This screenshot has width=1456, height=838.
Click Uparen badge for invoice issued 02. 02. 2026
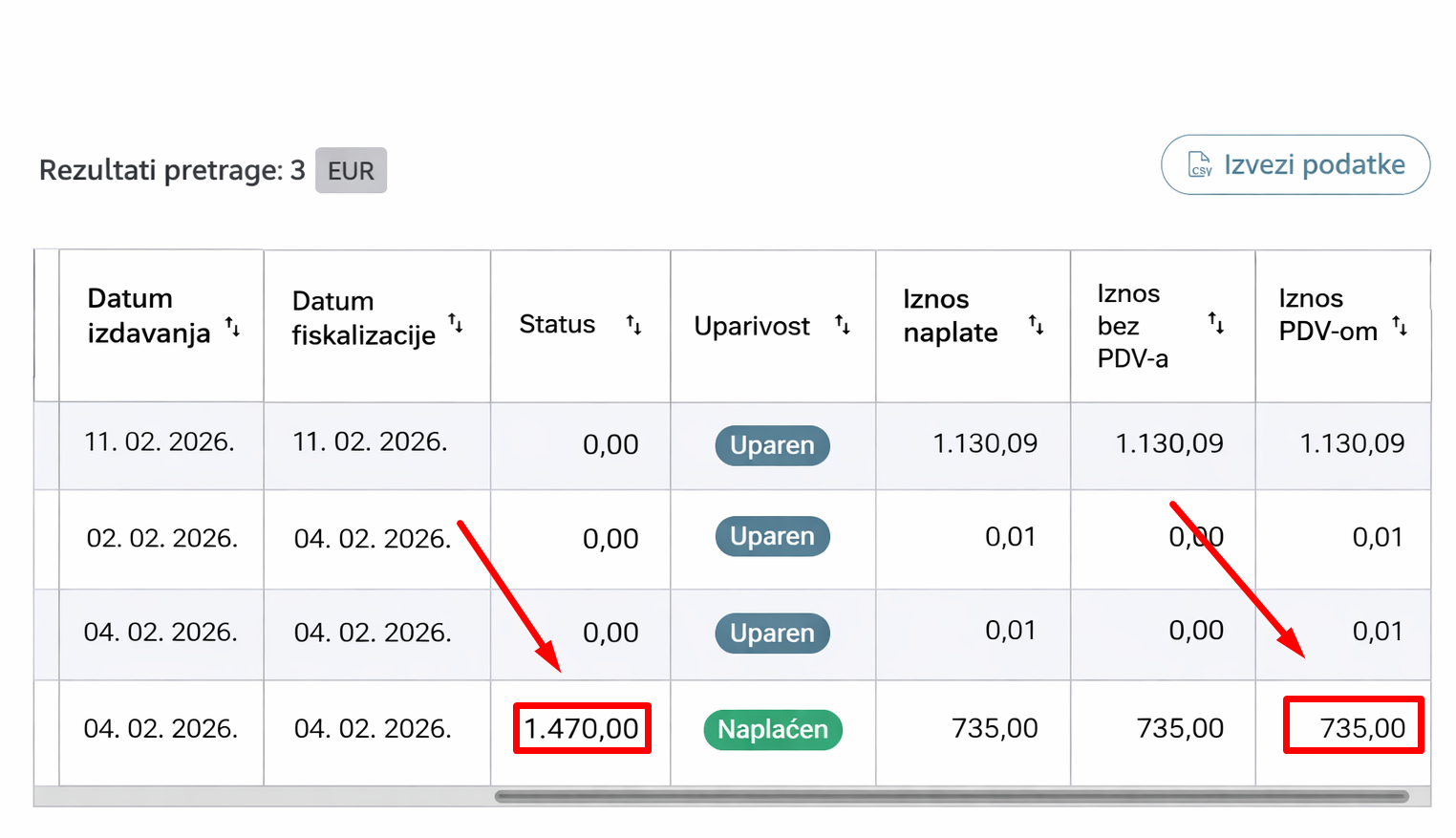click(772, 537)
